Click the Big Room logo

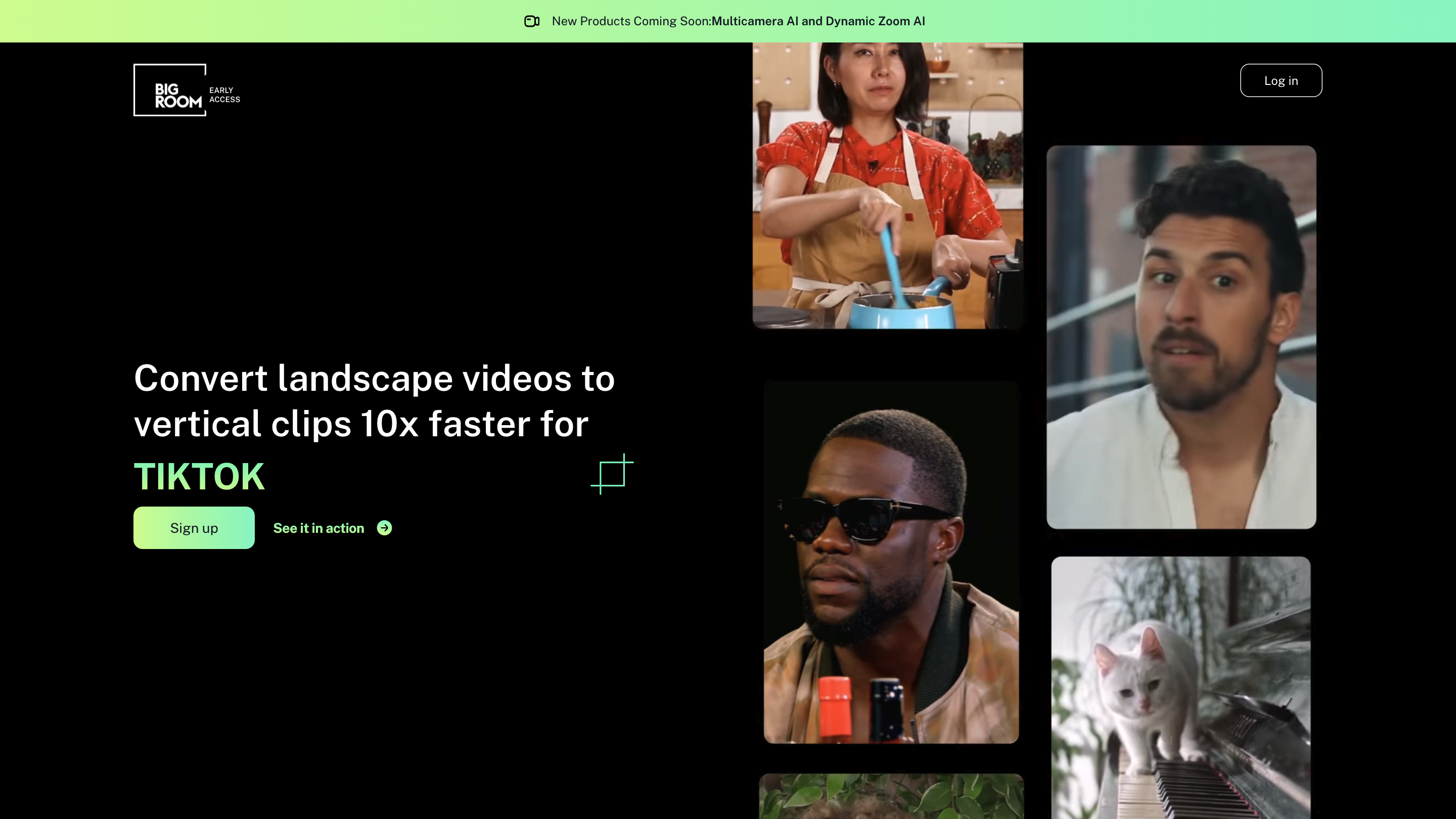click(x=170, y=90)
